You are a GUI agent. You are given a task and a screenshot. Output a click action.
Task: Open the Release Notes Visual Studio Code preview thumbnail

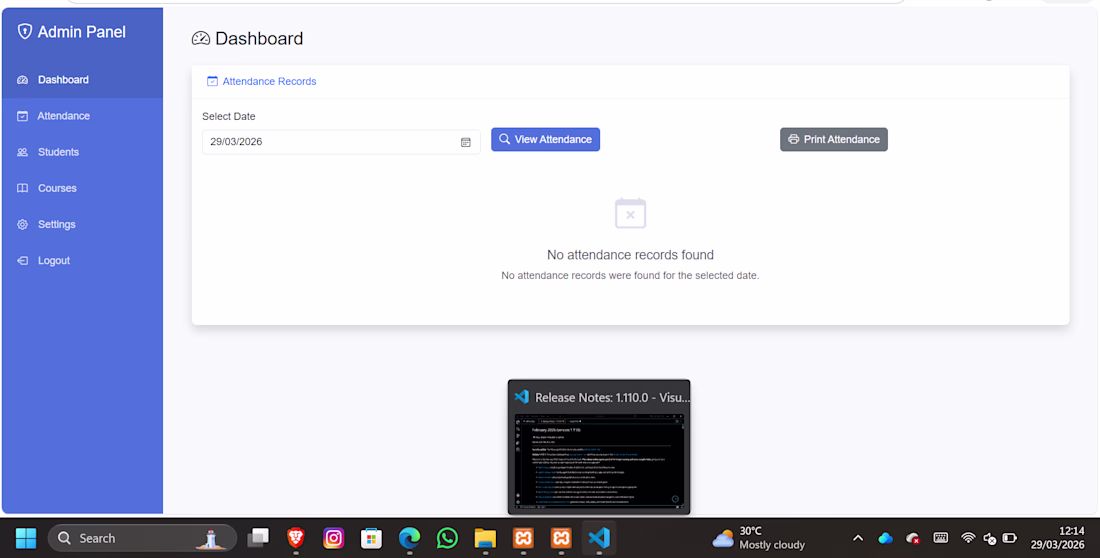coord(599,447)
